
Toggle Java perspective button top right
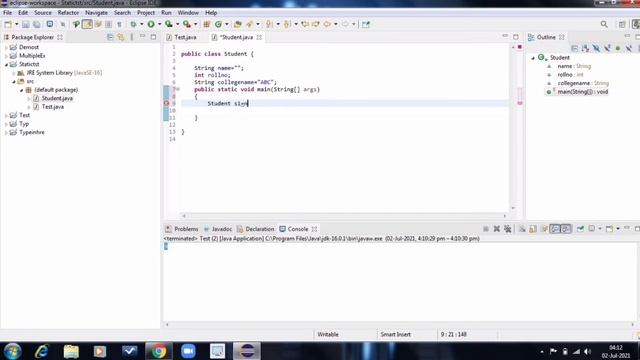click(x=636, y=24)
